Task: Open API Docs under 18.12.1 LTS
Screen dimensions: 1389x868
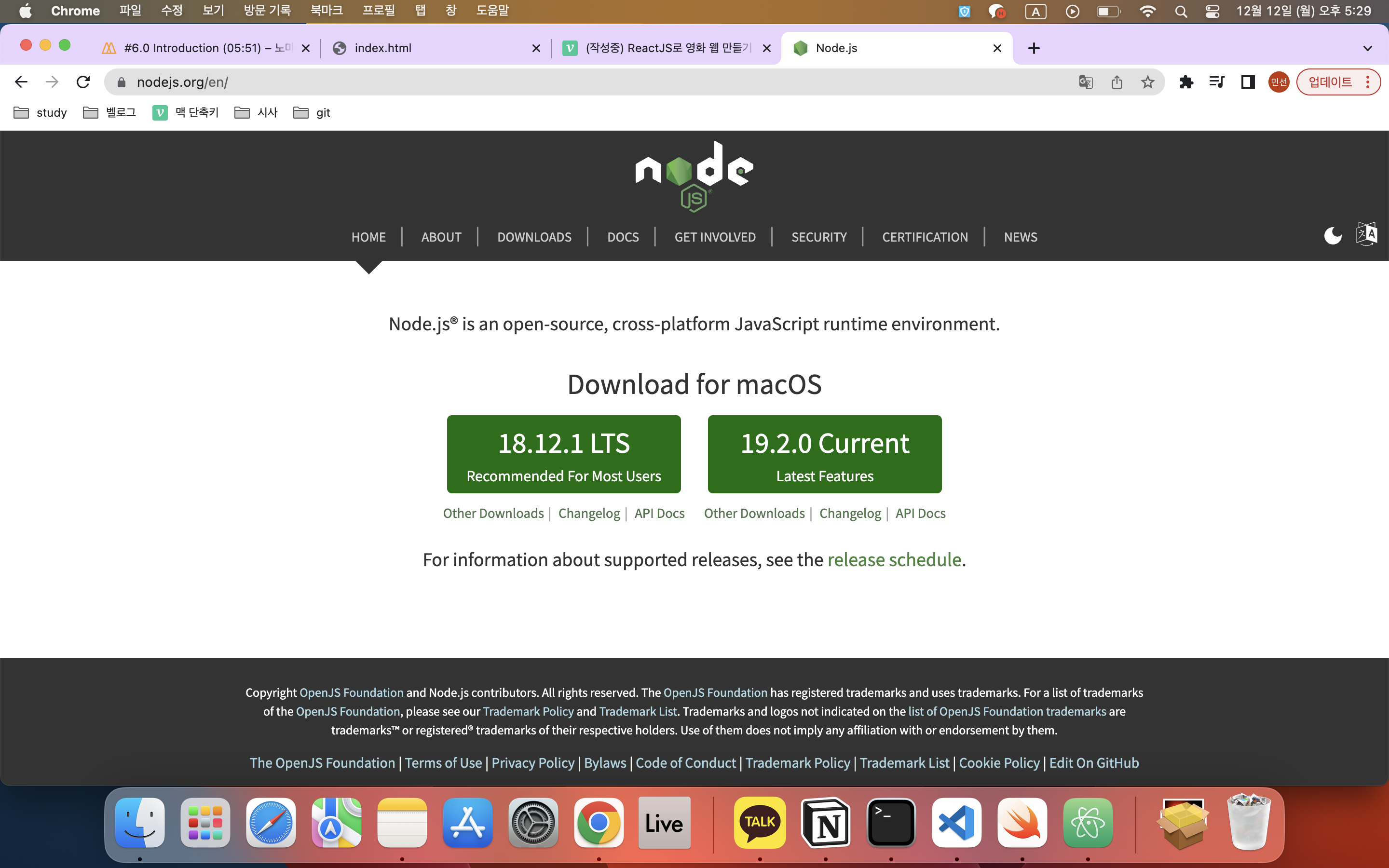Action: pos(659,513)
